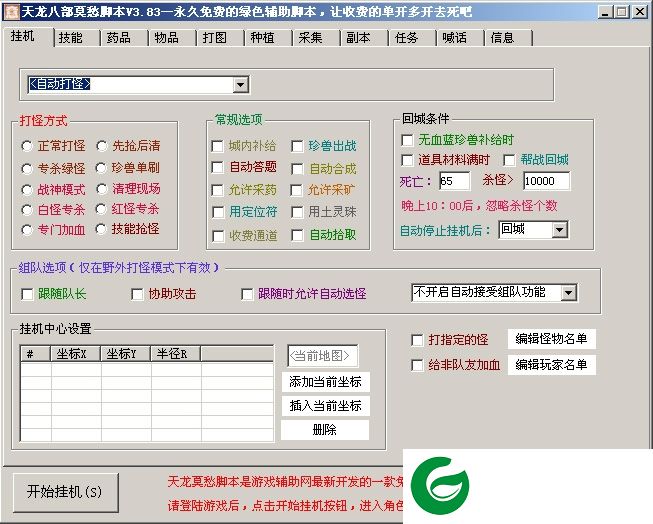Image resolution: width=653 pixels, height=524 pixels.
Task: Click 半径R column header
Action: point(175,354)
